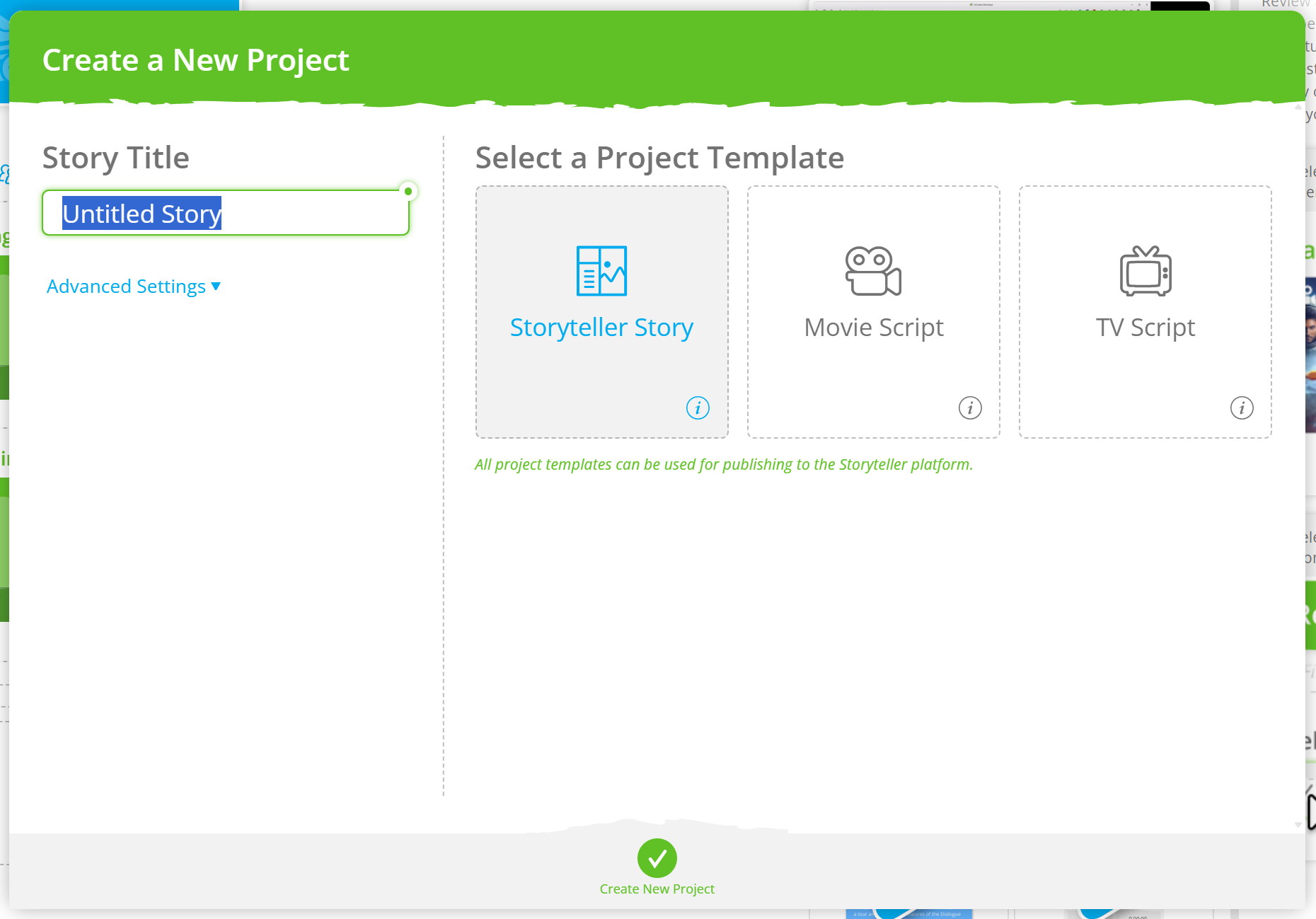The image size is (1316, 919).
Task: Focus the Story Title input field
Action: (311, 213)
